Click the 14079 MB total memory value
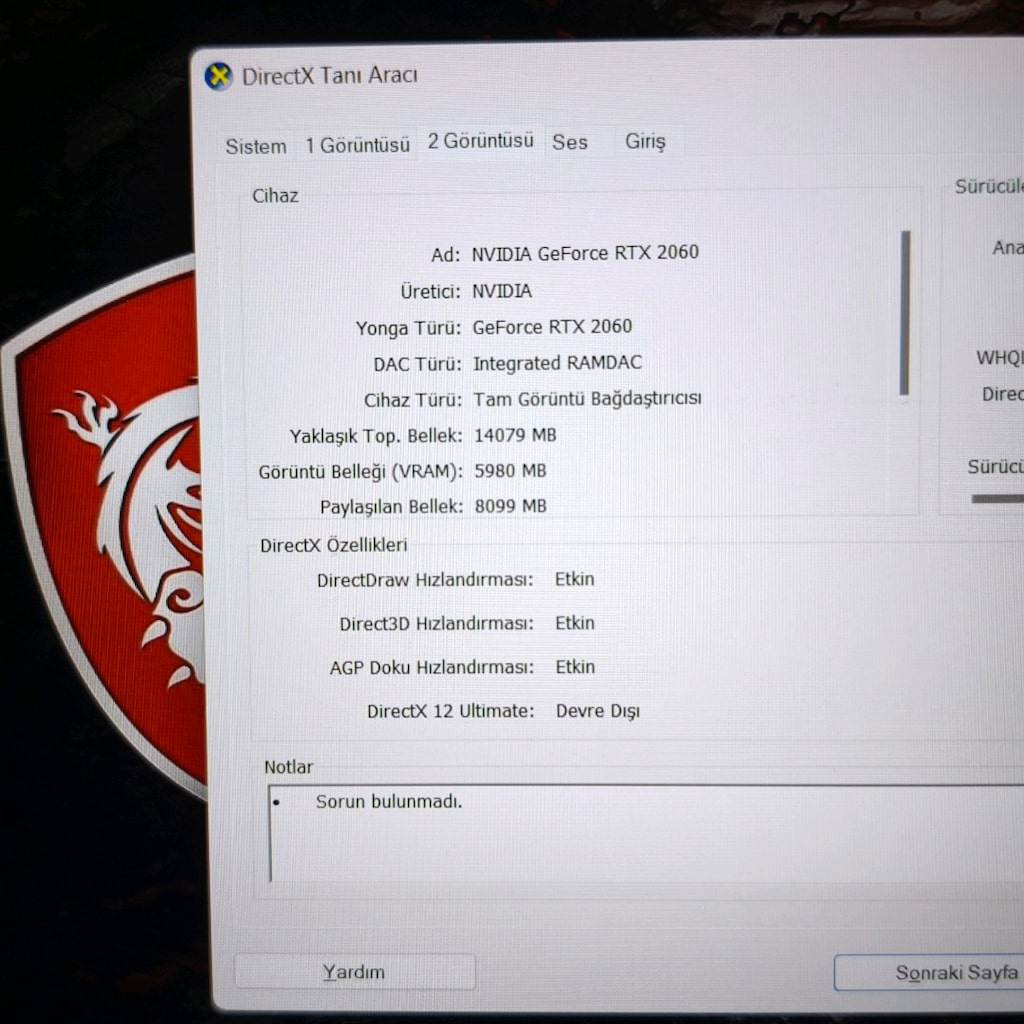This screenshot has height=1024, width=1024. coord(515,435)
